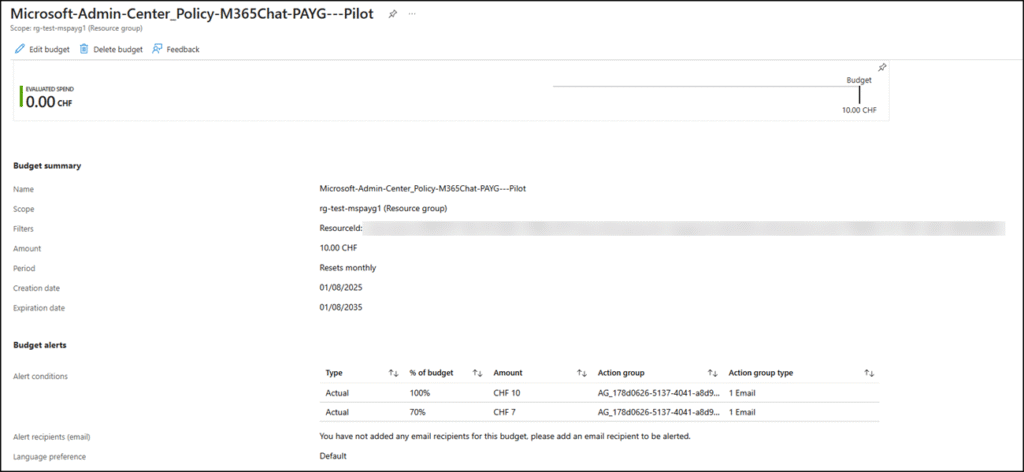Click the creation date 01/08/2025
The height and width of the screenshot is (472, 1024).
pos(341,287)
